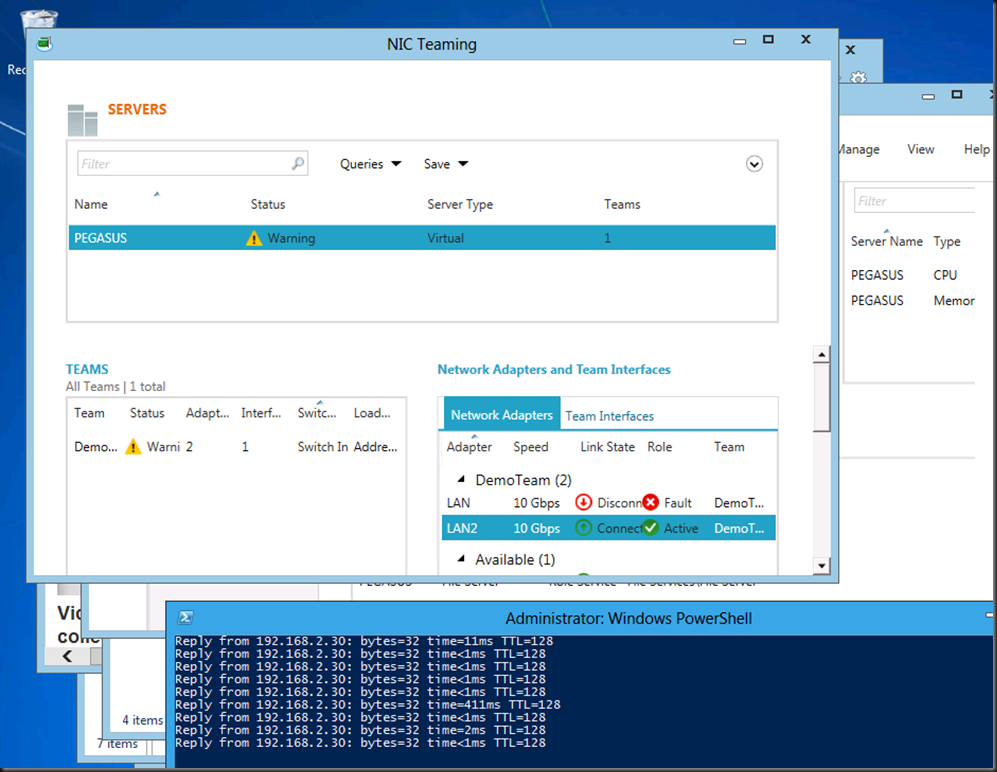Click the red Fault icon for LAN
This screenshot has height=772, width=997.
[x=650, y=502]
